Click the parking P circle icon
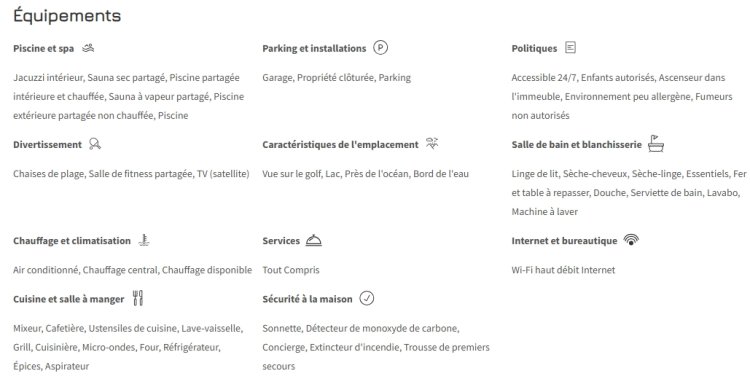This screenshot has width=750, height=387. [x=380, y=47]
